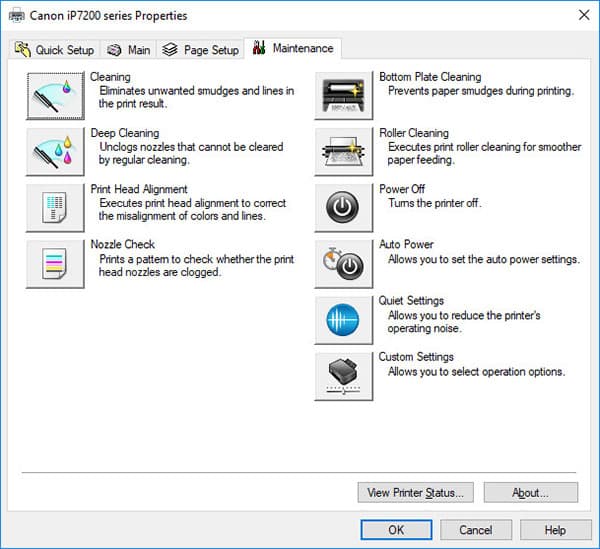Click the 'Auto Power' label text
Screen dimensions: 600x549
tap(406, 244)
